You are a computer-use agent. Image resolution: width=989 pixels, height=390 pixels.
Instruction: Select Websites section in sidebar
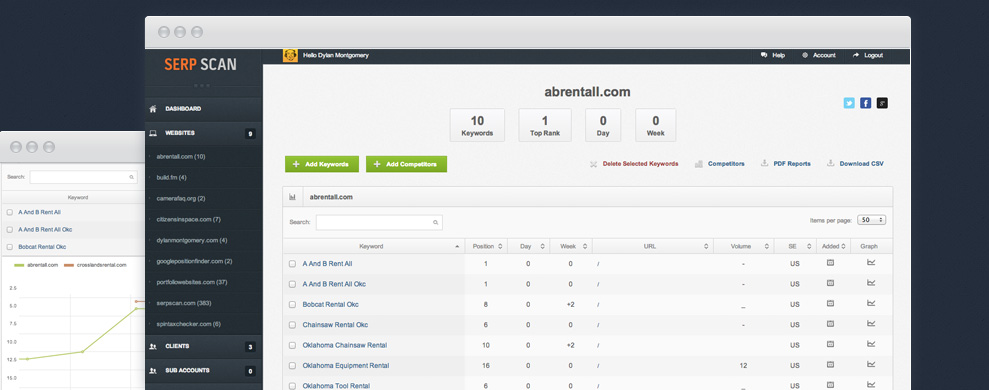[x=204, y=134]
